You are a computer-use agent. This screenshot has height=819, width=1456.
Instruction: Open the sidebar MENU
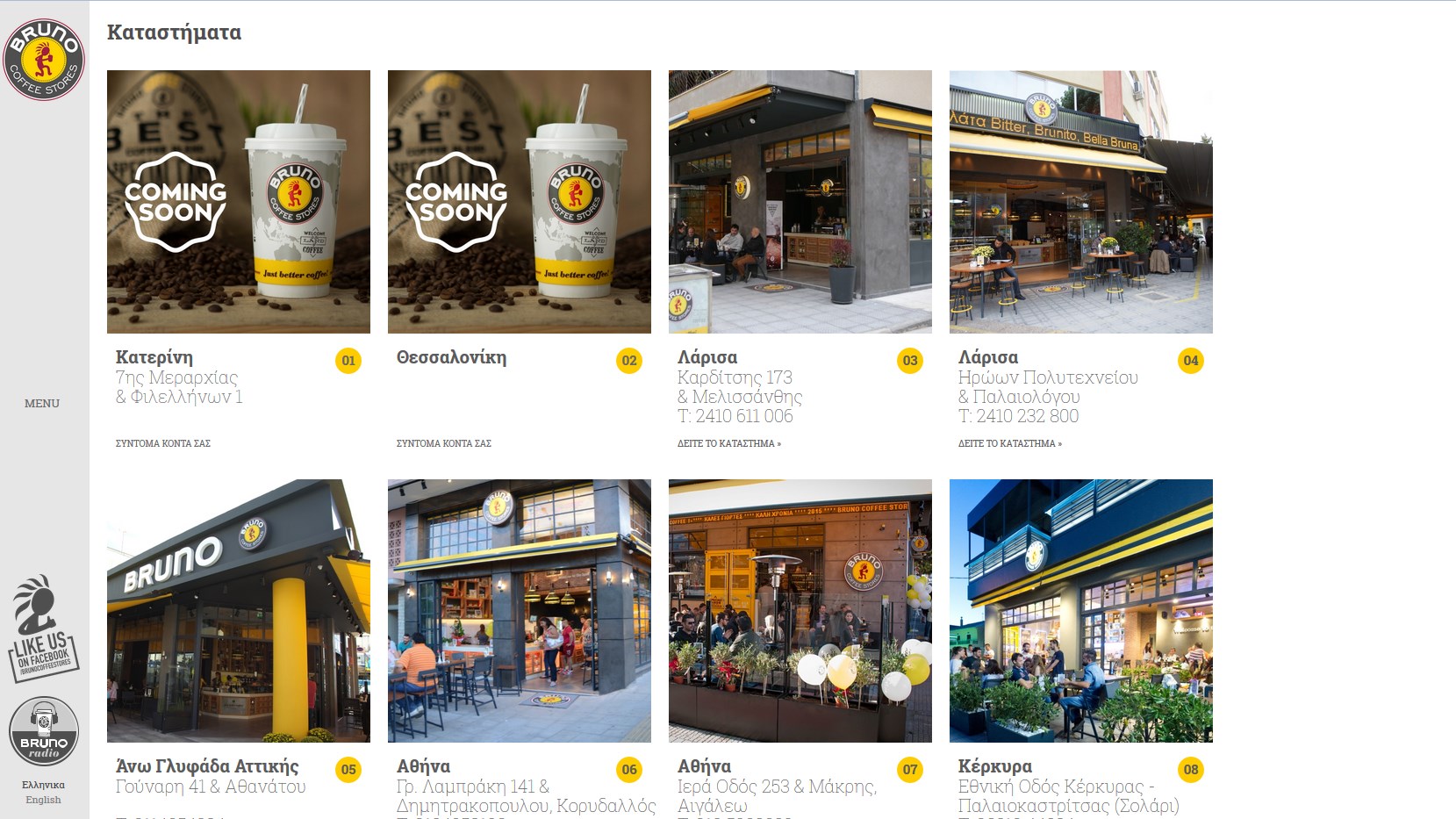42,404
